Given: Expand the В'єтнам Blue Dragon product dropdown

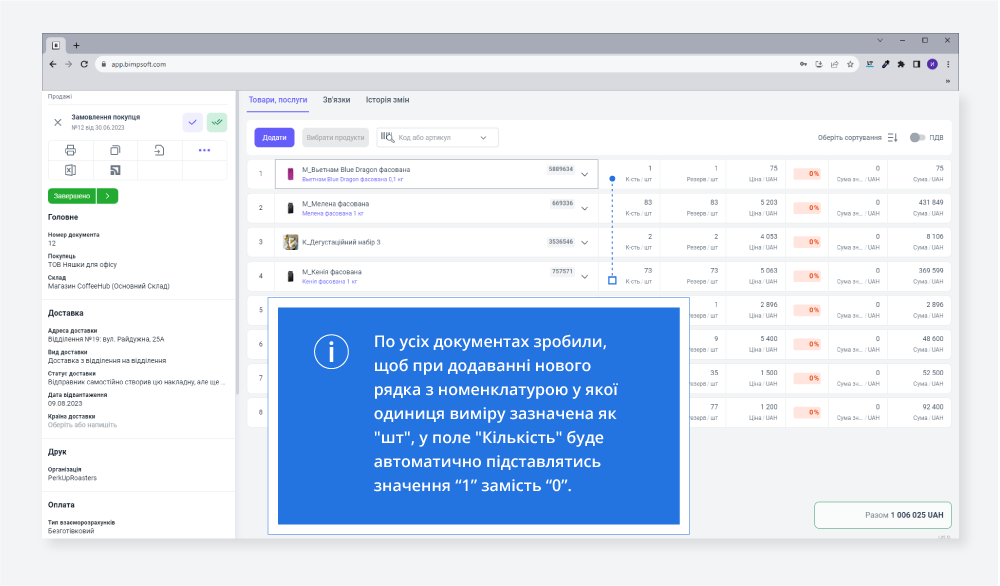Looking at the screenshot, I should click(585, 174).
